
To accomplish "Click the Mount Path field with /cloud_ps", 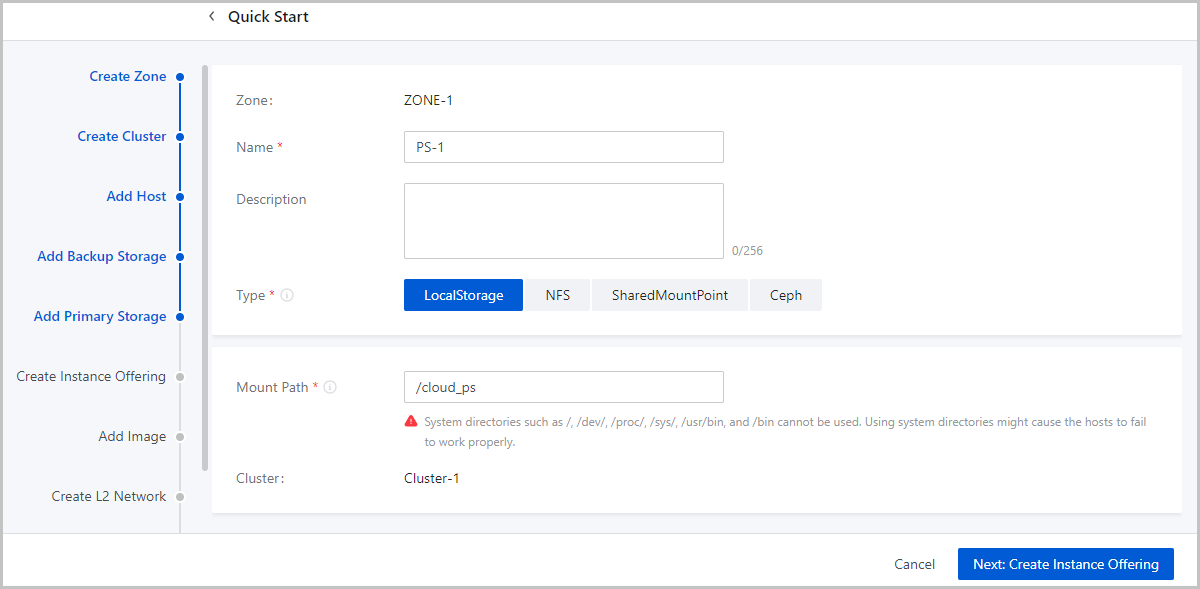I will pos(564,387).
